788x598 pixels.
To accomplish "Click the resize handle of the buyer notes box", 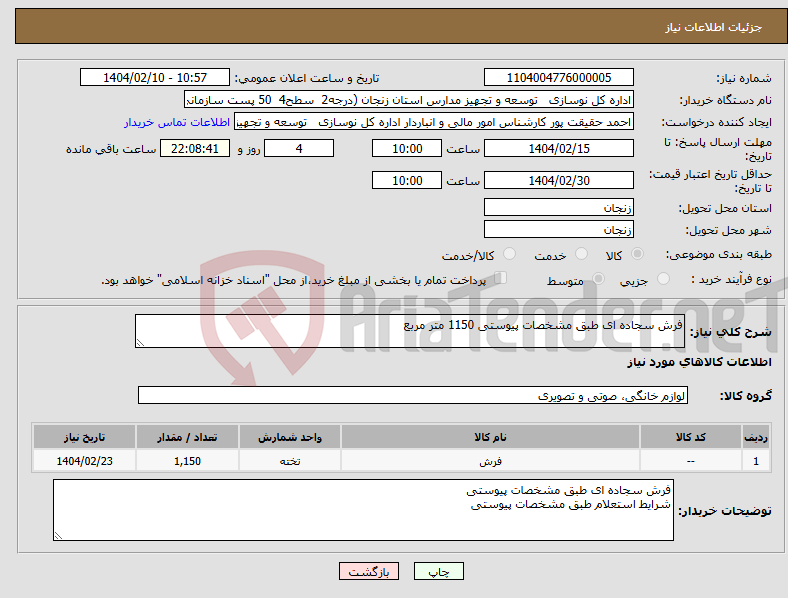I will (58, 536).
